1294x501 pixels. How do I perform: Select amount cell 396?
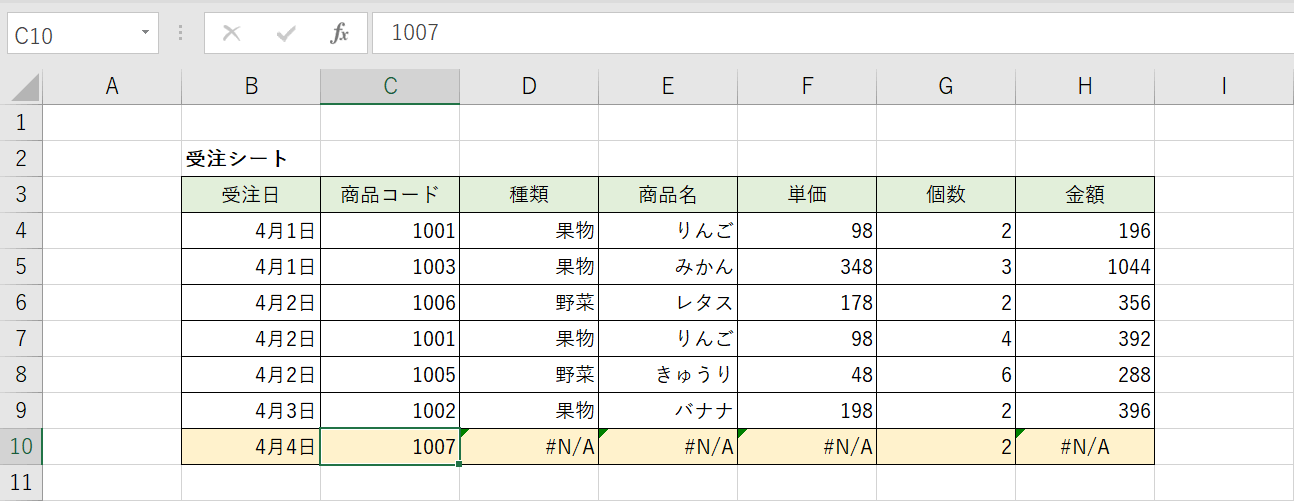tap(1085, 411)
